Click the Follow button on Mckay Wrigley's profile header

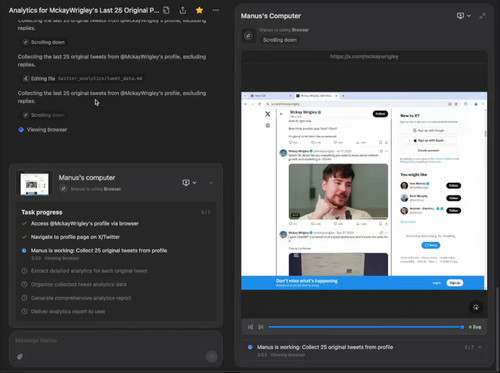point(380,114)
